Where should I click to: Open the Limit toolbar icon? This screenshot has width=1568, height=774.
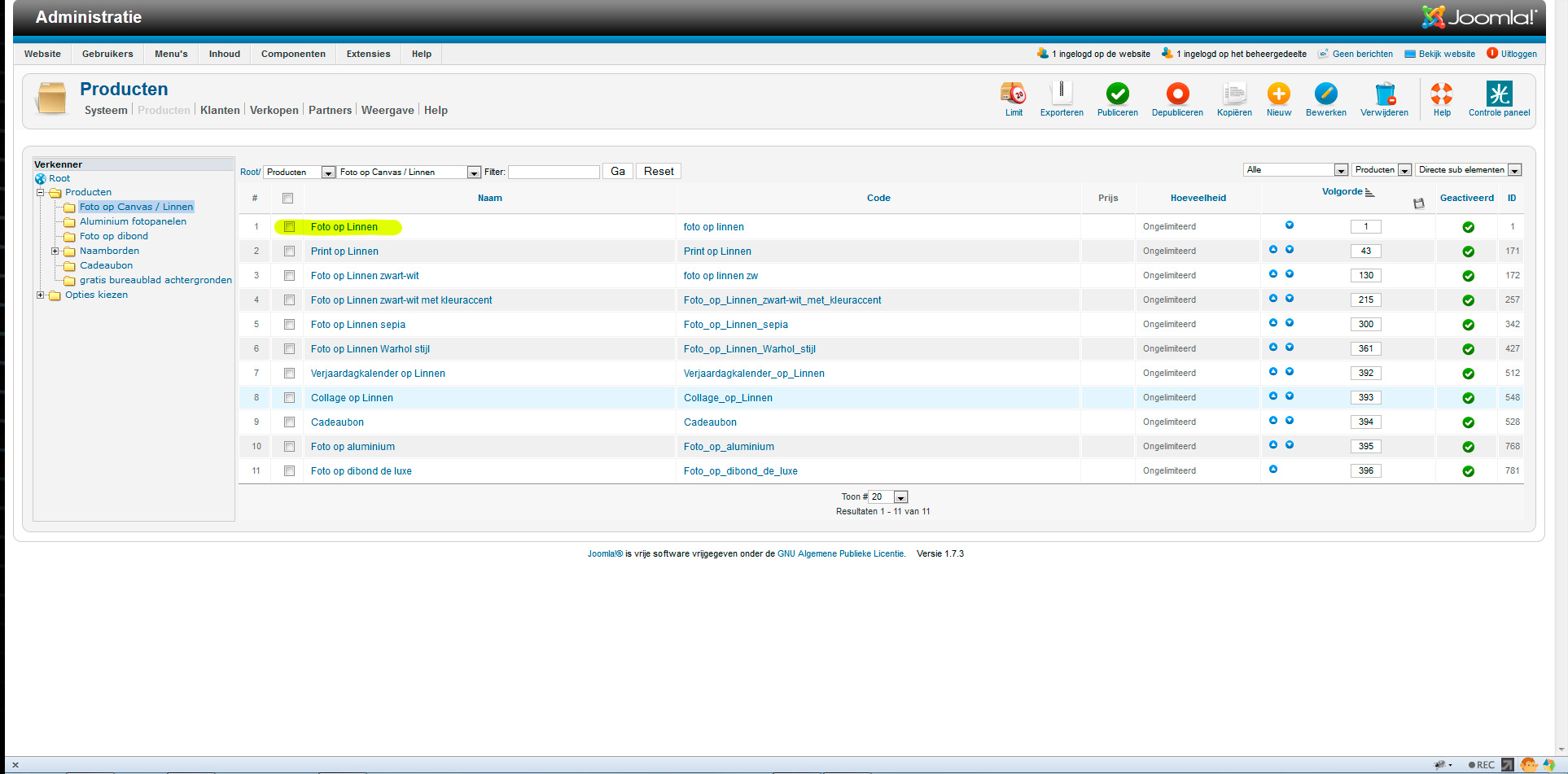coord(1014,94)
